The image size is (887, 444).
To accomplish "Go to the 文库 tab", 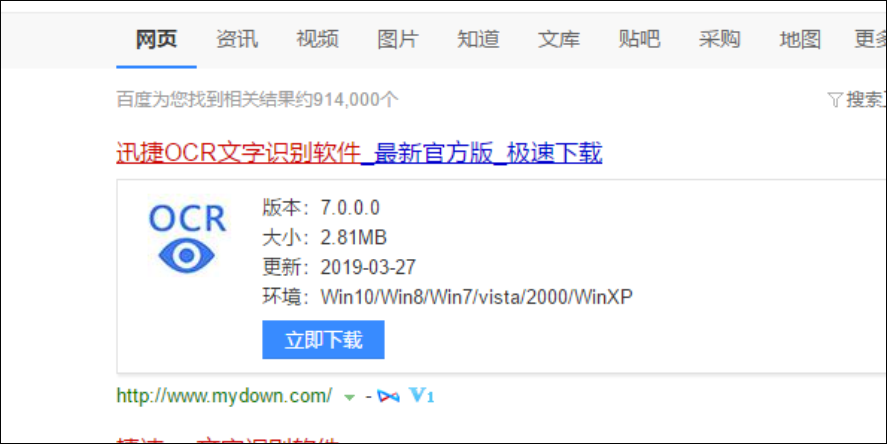I will pos(559,39).
